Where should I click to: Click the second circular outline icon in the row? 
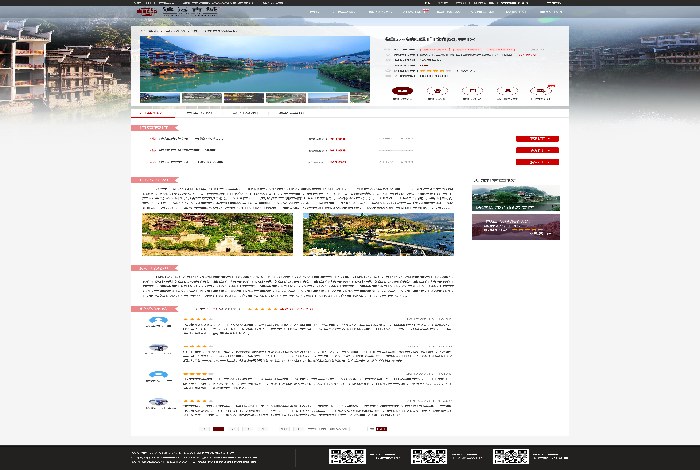[x=437, y=92]
